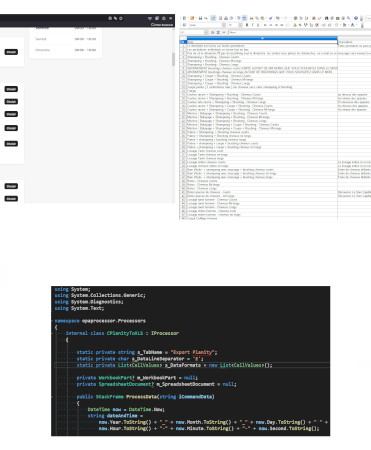The width and height of the screenshot is (371, 450).
Task: Open the Font Size combo box
Action: point(235,25)
